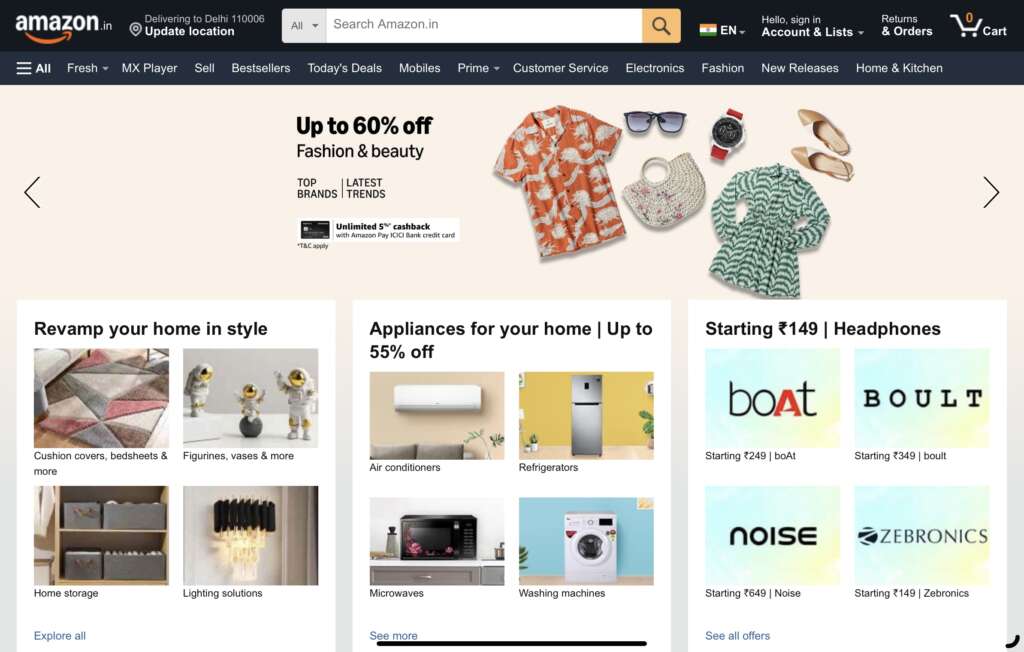Go to previous banner slide arrow
The width and height of the screenshot is (1024, 652).
pos(32,192)
